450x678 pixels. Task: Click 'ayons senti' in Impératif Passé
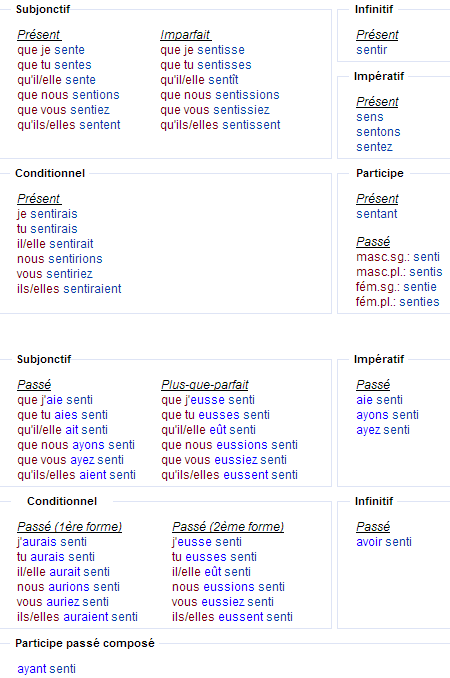click(x=387, y=415)
